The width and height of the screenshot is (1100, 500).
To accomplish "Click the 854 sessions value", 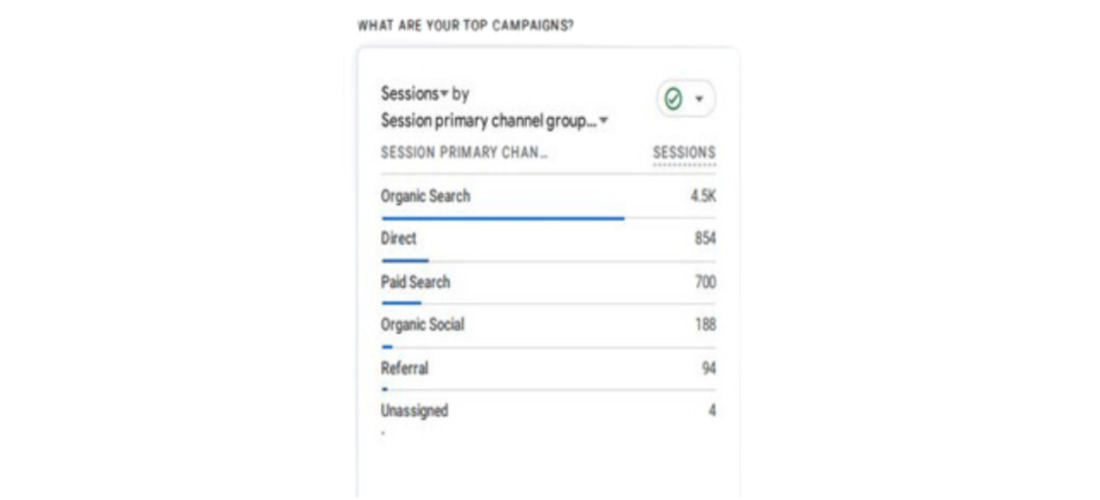I will tap(705, 239).
